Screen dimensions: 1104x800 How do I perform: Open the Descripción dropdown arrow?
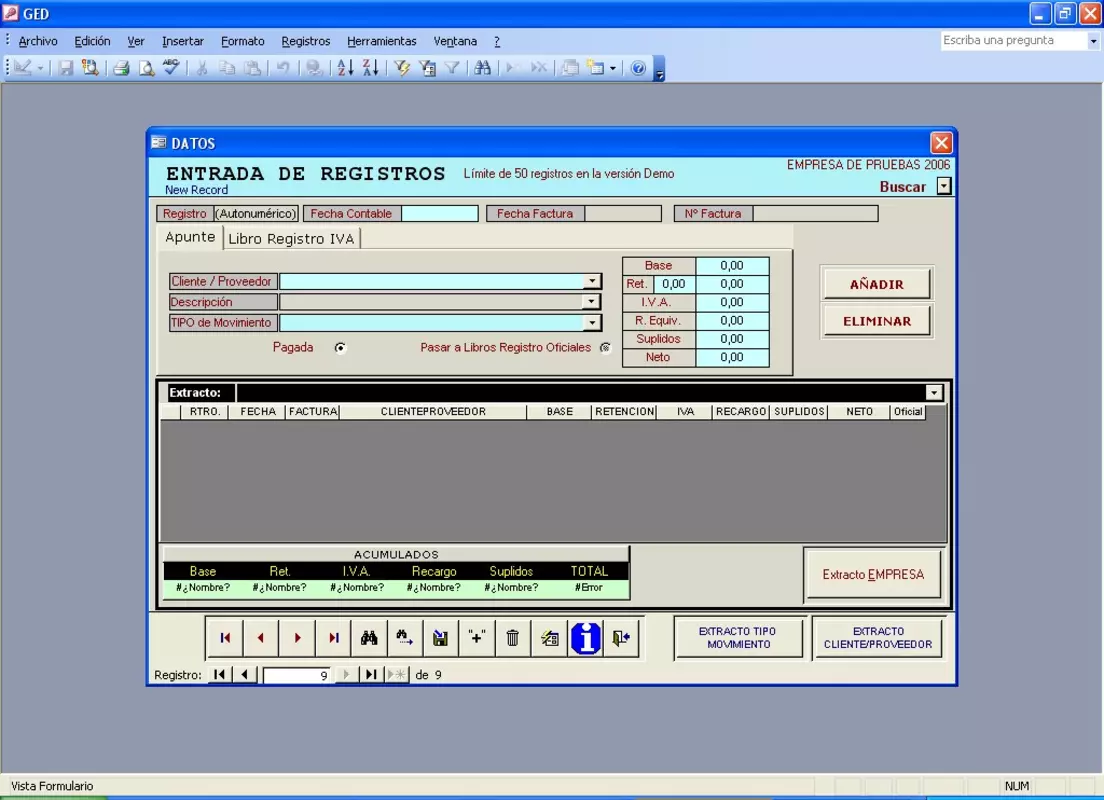tap(592, 301)
